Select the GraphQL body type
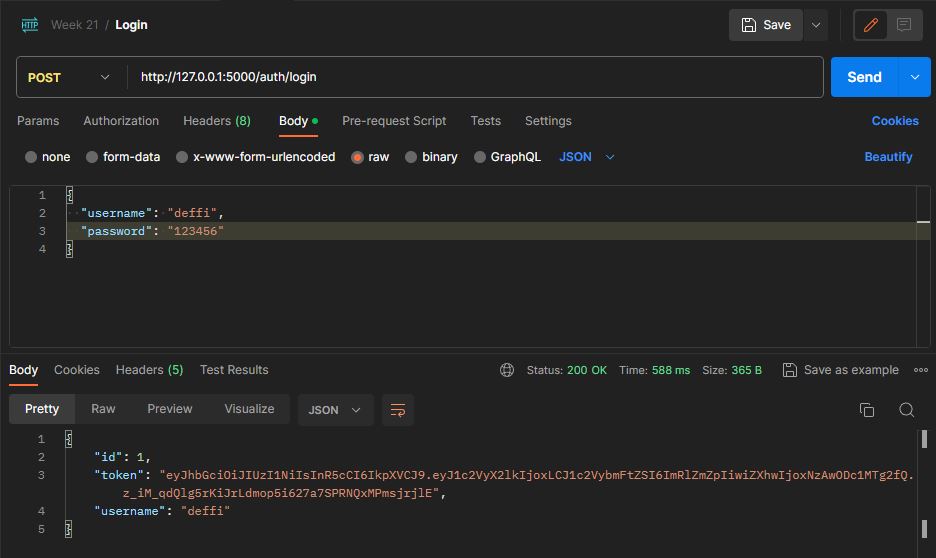 (480, 157)
